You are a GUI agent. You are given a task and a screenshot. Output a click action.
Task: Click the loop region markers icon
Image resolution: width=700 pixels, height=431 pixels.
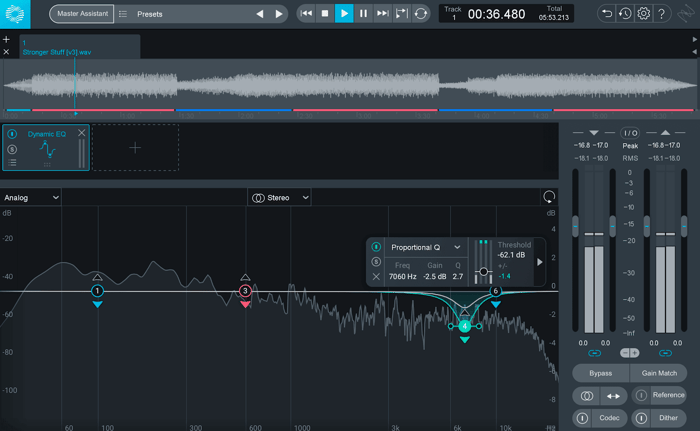402,14
